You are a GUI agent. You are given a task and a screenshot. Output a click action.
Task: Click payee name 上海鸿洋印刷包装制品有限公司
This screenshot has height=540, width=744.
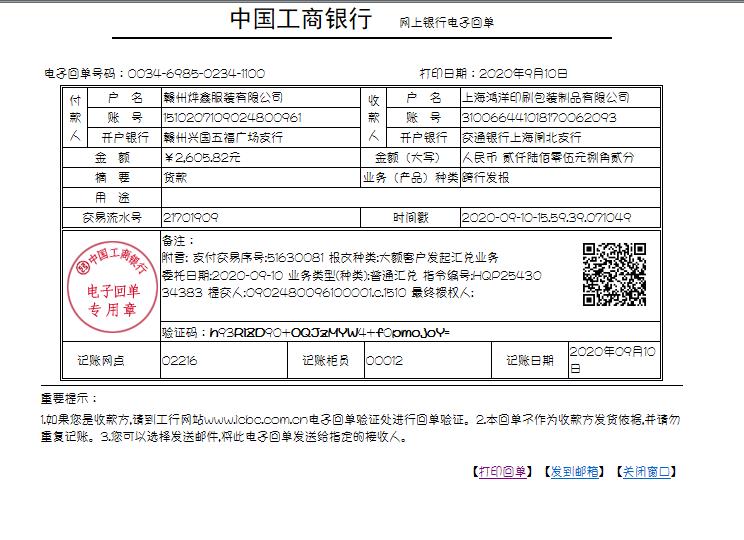546,98
